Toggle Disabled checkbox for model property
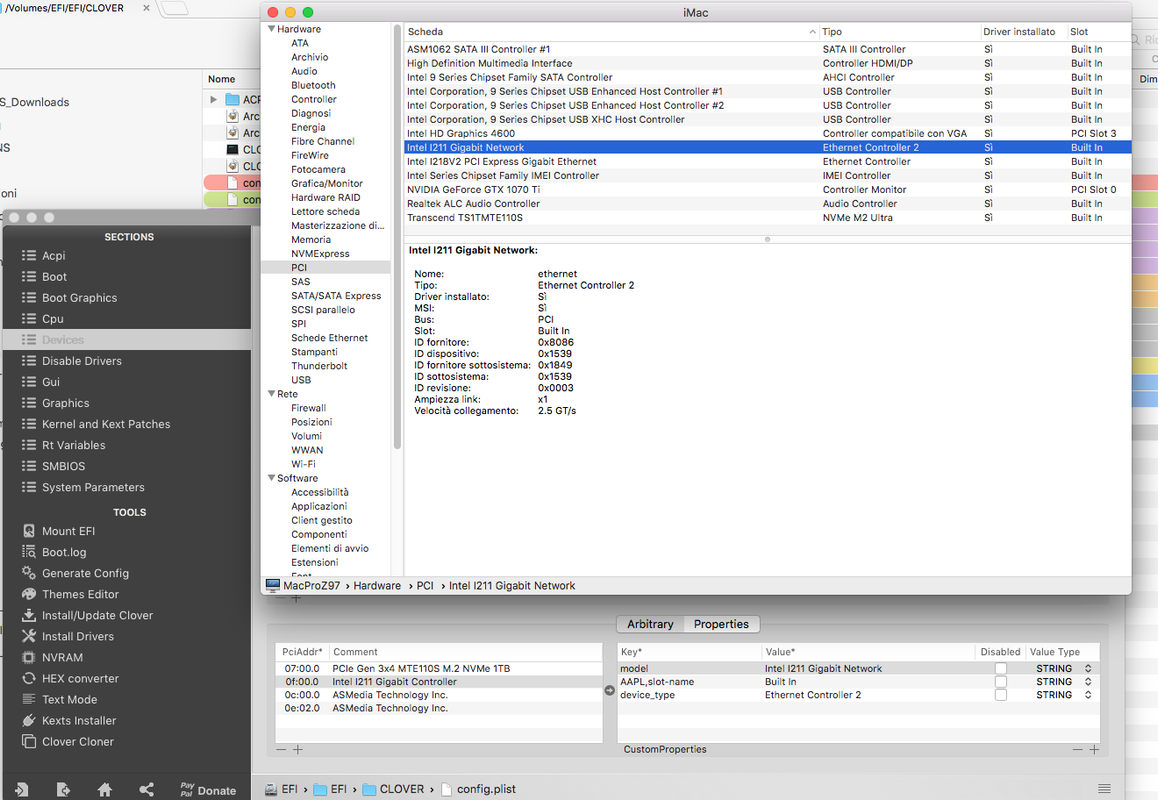The height and width of the screenshot is (800, 1158). pos(1001,669)
